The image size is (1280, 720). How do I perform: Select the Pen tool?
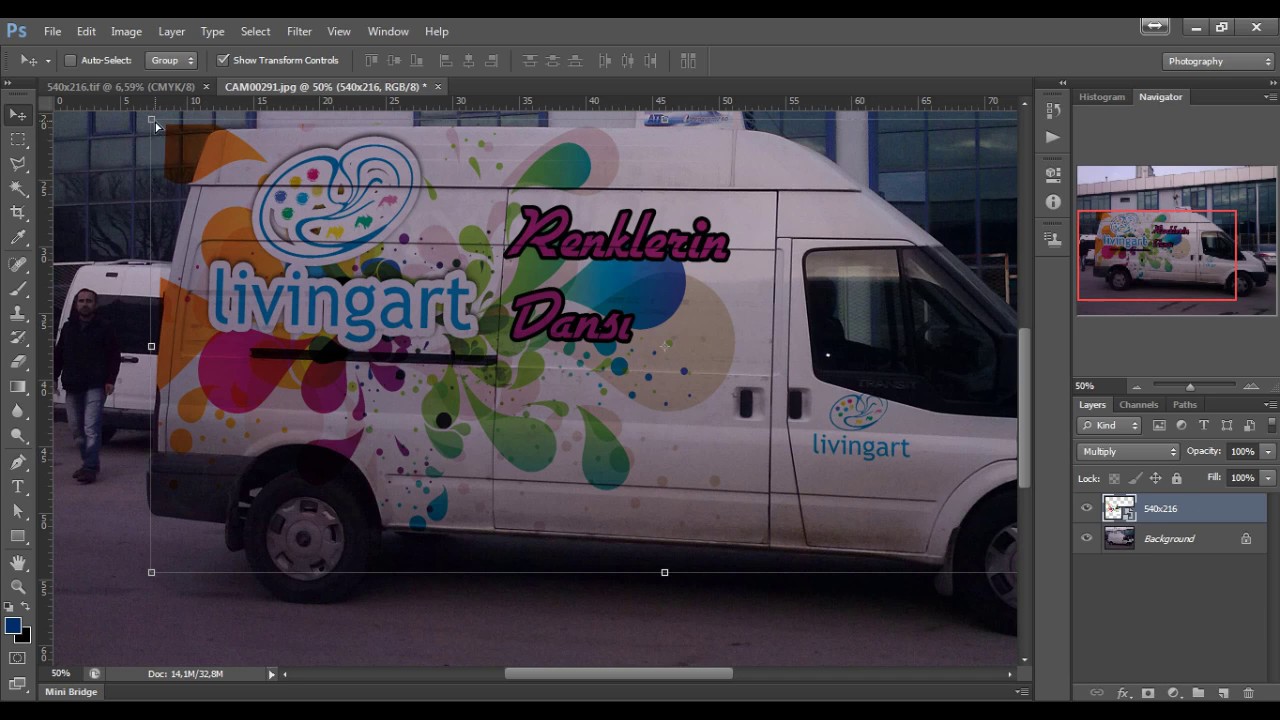pos(18,463)
